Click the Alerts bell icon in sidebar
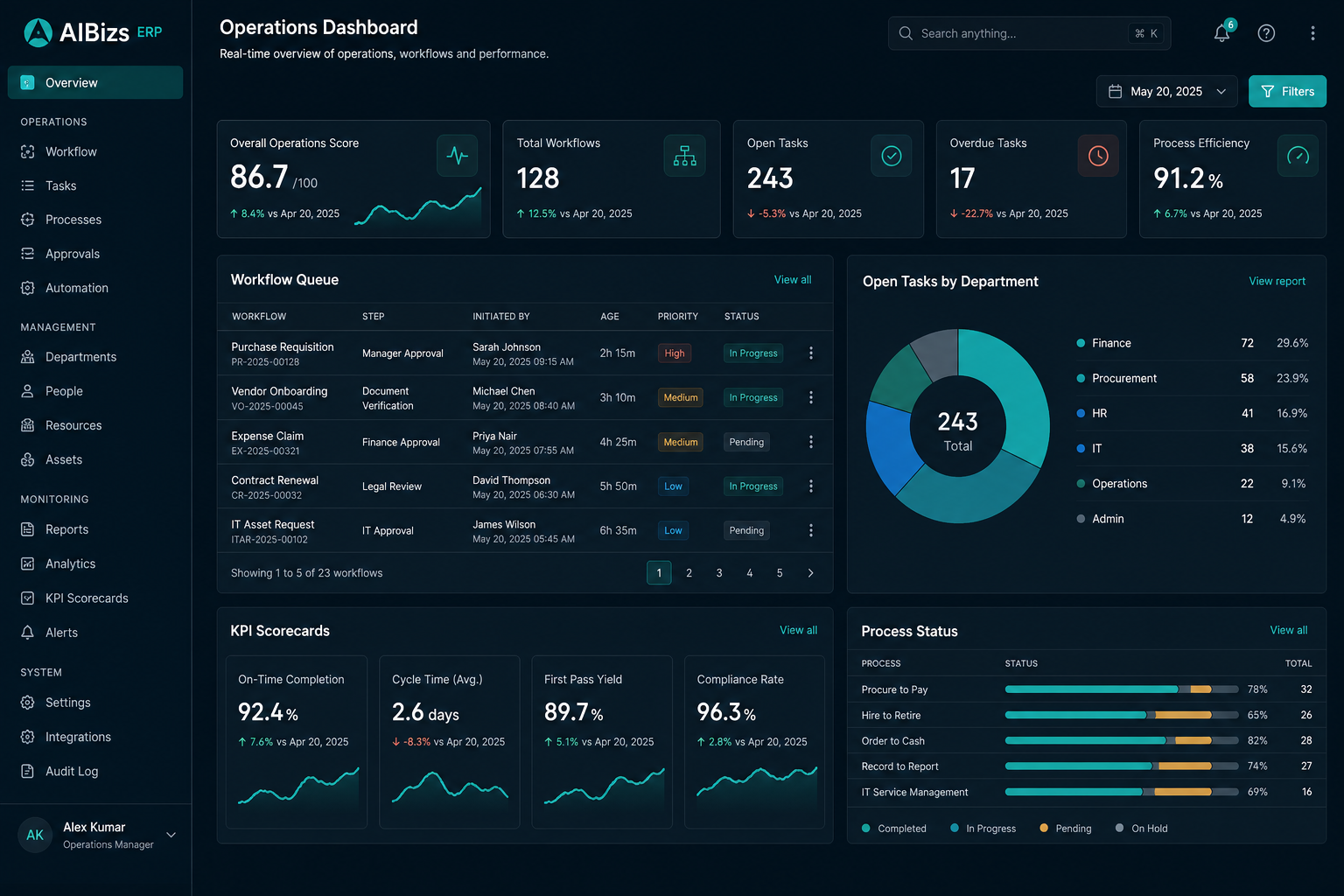The height and width of the screenshot is (896, 1344). pos(28,633)
